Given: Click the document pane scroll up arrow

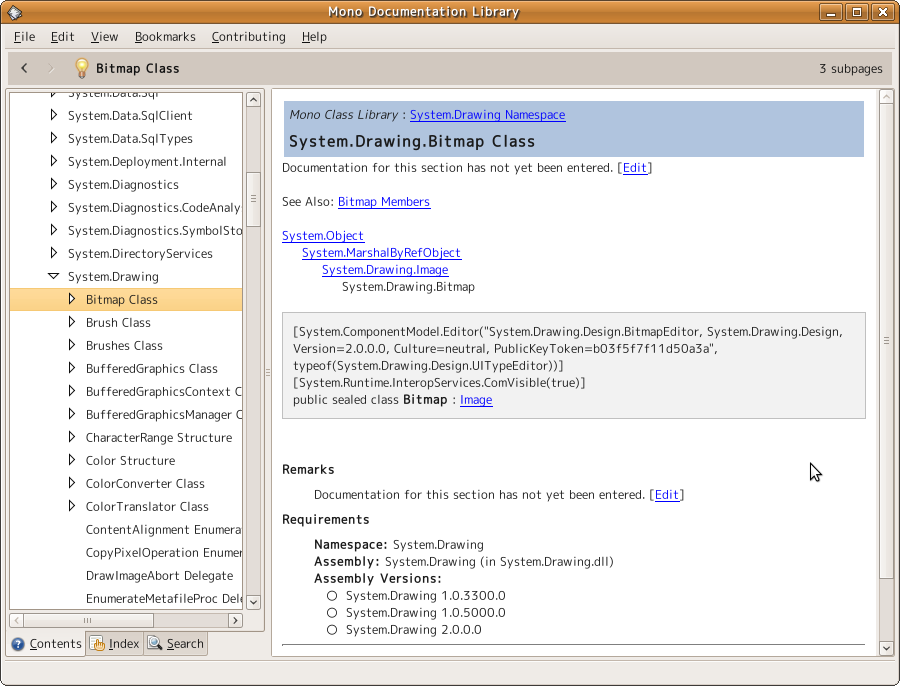Looking at the screenshot, I should pyautogui.click(x=886, y=96).
